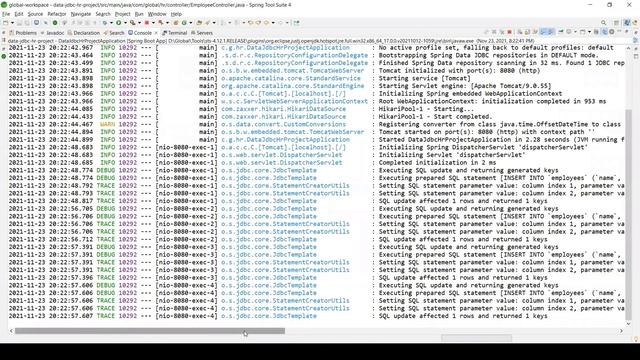The height and width of the screenshot is (360, 640).
Task: Click the 'WARN' level text in the log
Action: [x=107, y=124]
